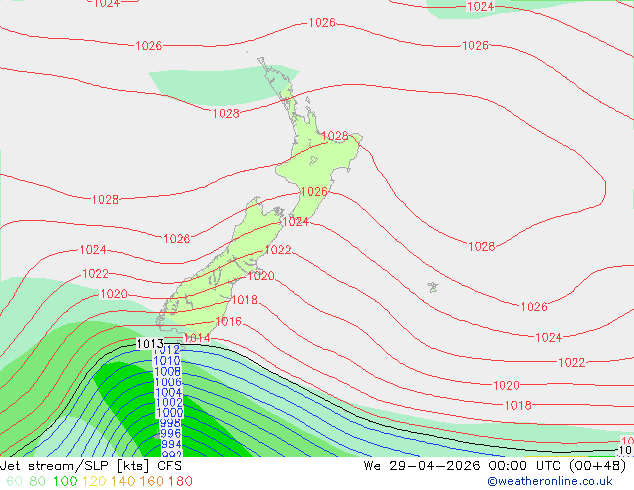The width and height of the screenshot is (634, 490).
Task: Select the 60 knots legend value
Action: [x=14, y=481]
